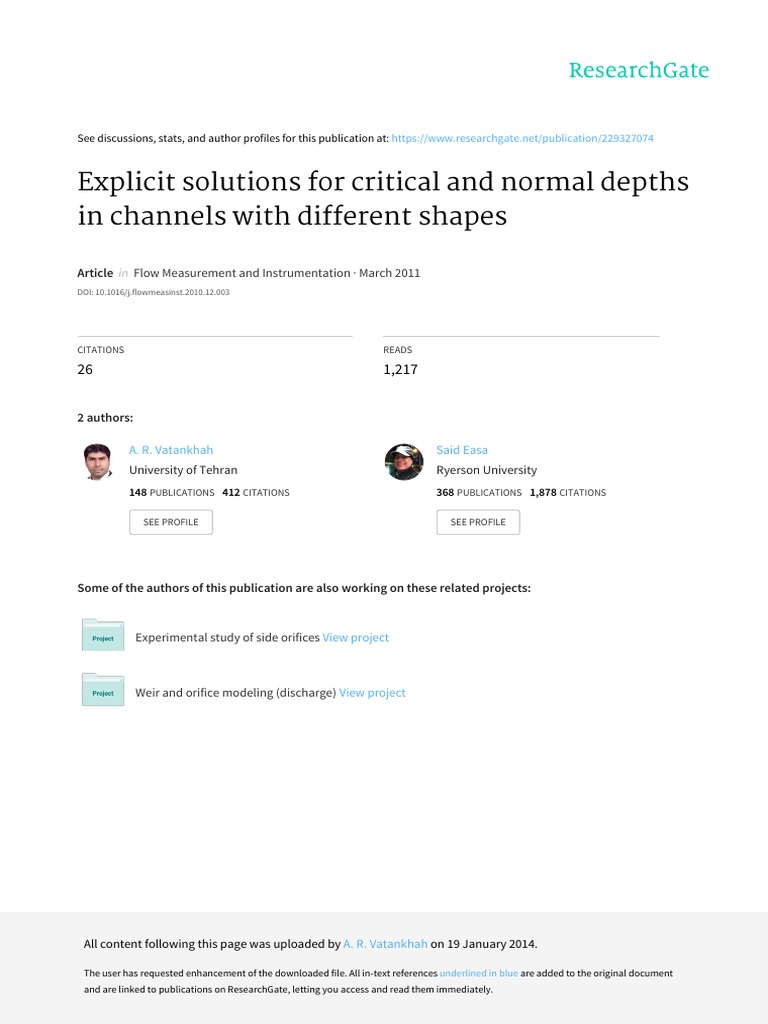Click the "underlined in blue" link

(x=478, y=973)
